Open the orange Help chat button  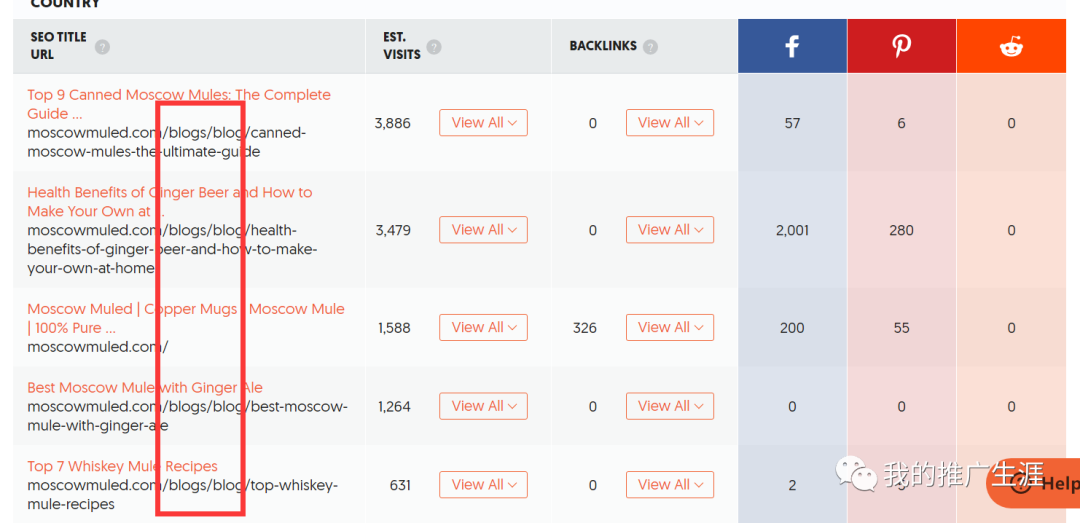coord(1033,483)
